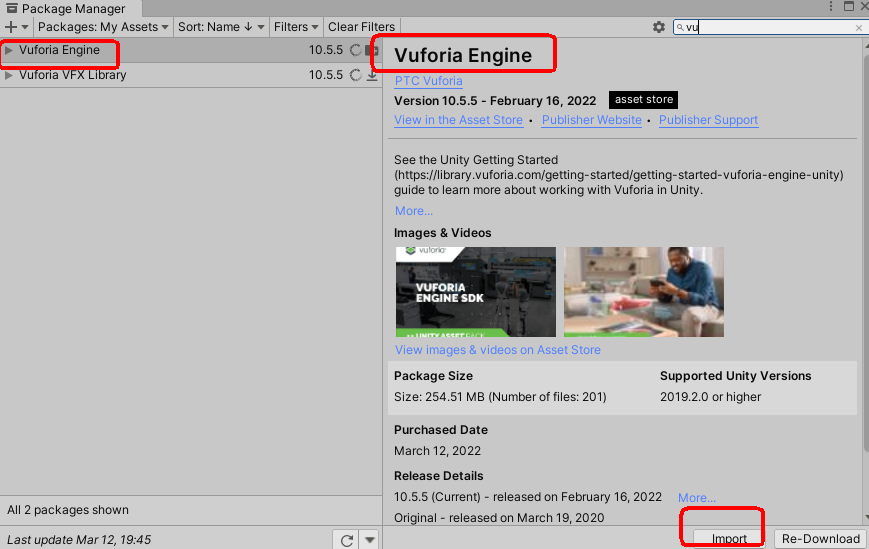Click refresh icon beside Vuforia Engine
The height and width of the screenshot is (549, 869).
coord(355,50)
